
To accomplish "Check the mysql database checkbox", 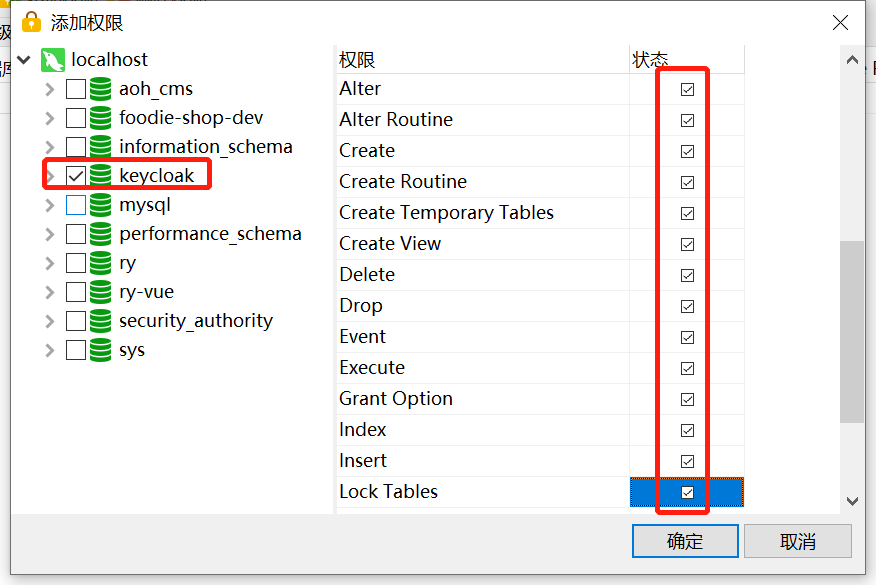I will coord(76,204).
